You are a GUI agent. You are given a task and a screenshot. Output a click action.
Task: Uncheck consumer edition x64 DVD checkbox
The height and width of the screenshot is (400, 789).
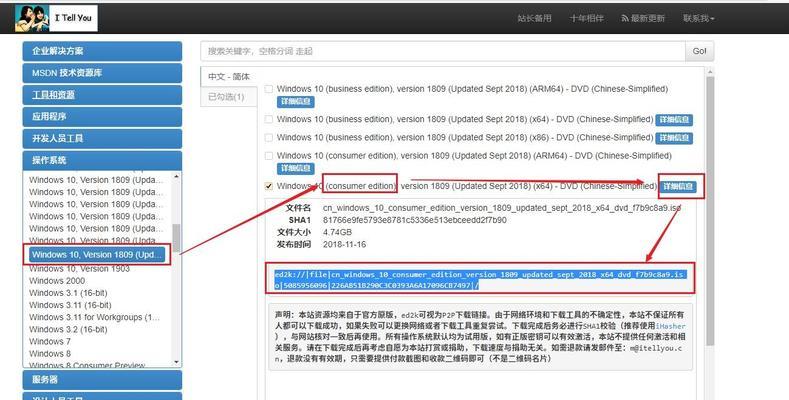(x=269, y=186)
